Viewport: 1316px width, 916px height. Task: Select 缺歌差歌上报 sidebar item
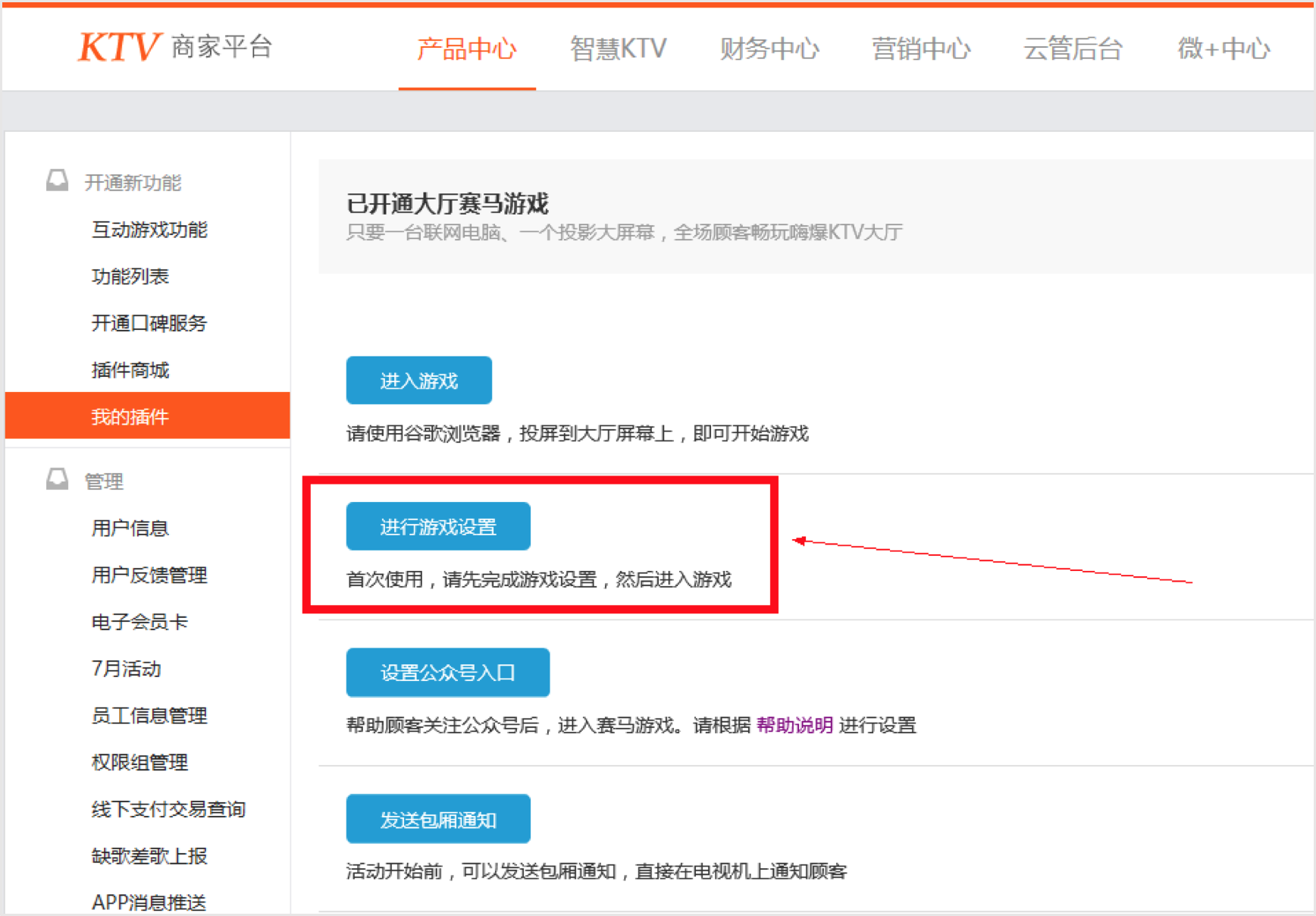click(x=149, y=856)
